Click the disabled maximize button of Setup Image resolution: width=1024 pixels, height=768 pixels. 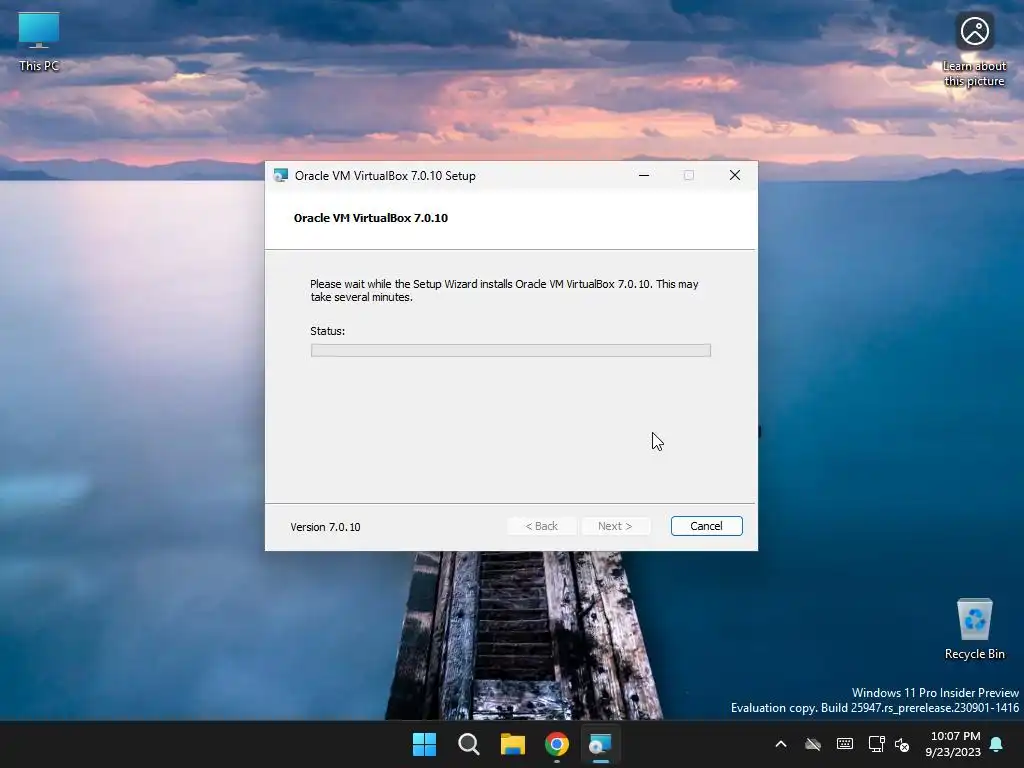point(689,175)
